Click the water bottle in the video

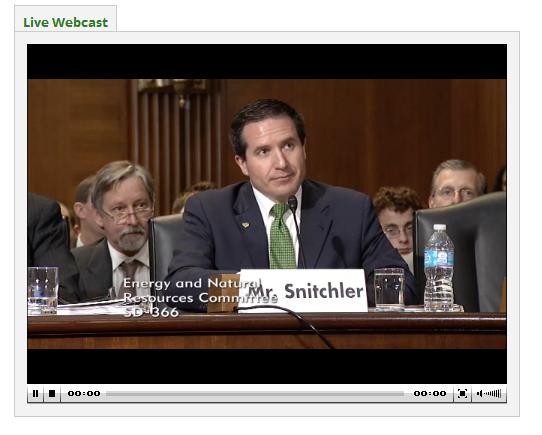pos(439,267)
